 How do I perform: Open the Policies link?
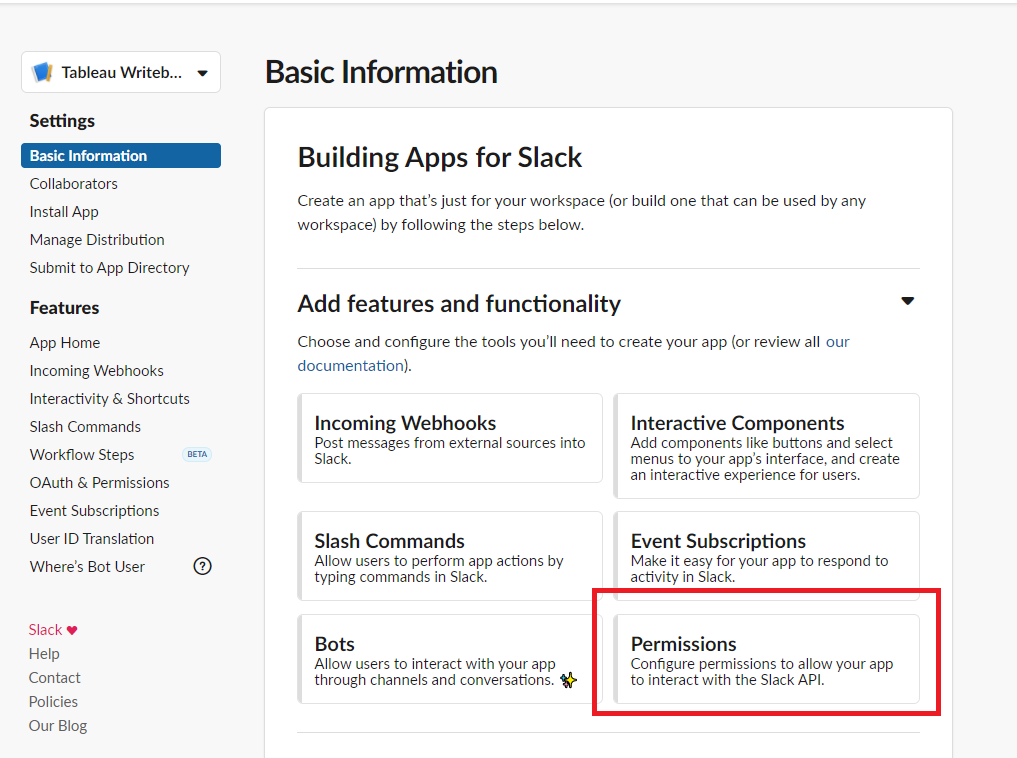(53, 702)
